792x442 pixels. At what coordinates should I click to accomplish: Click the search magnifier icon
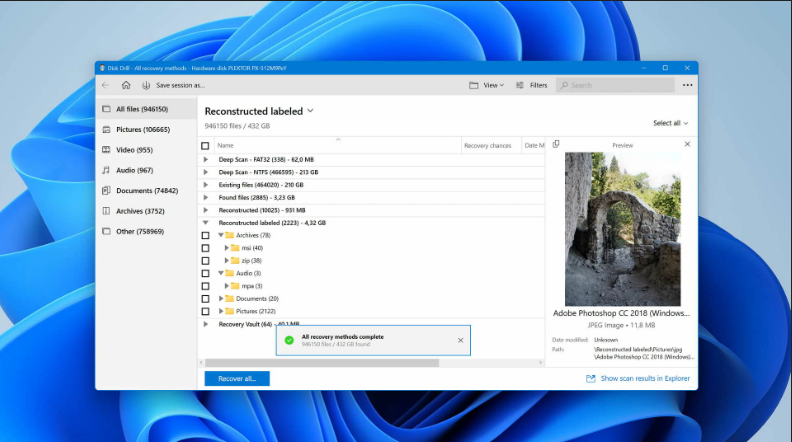(564, 85)
